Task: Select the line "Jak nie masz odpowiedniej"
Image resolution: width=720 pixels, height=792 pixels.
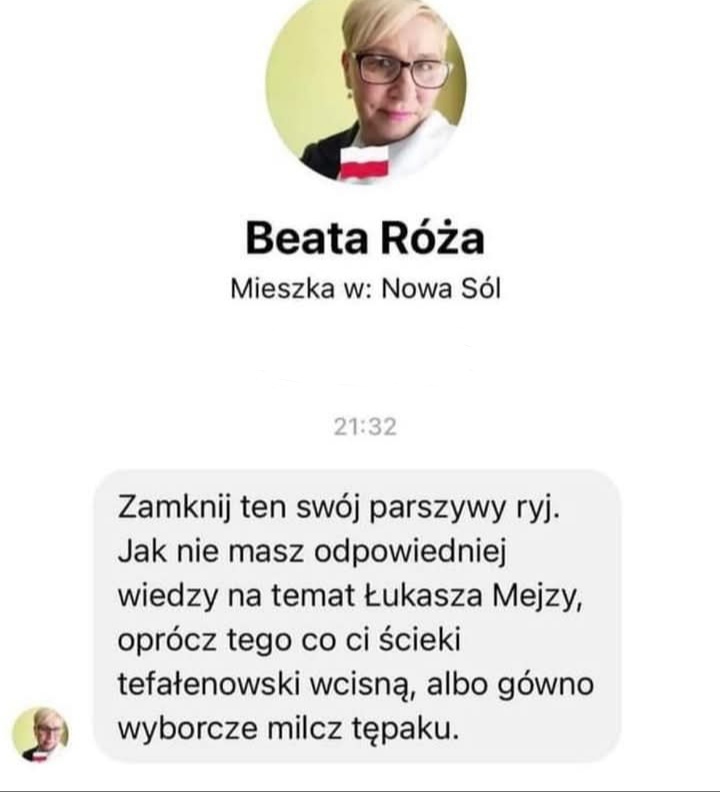Action: (312, 552)
